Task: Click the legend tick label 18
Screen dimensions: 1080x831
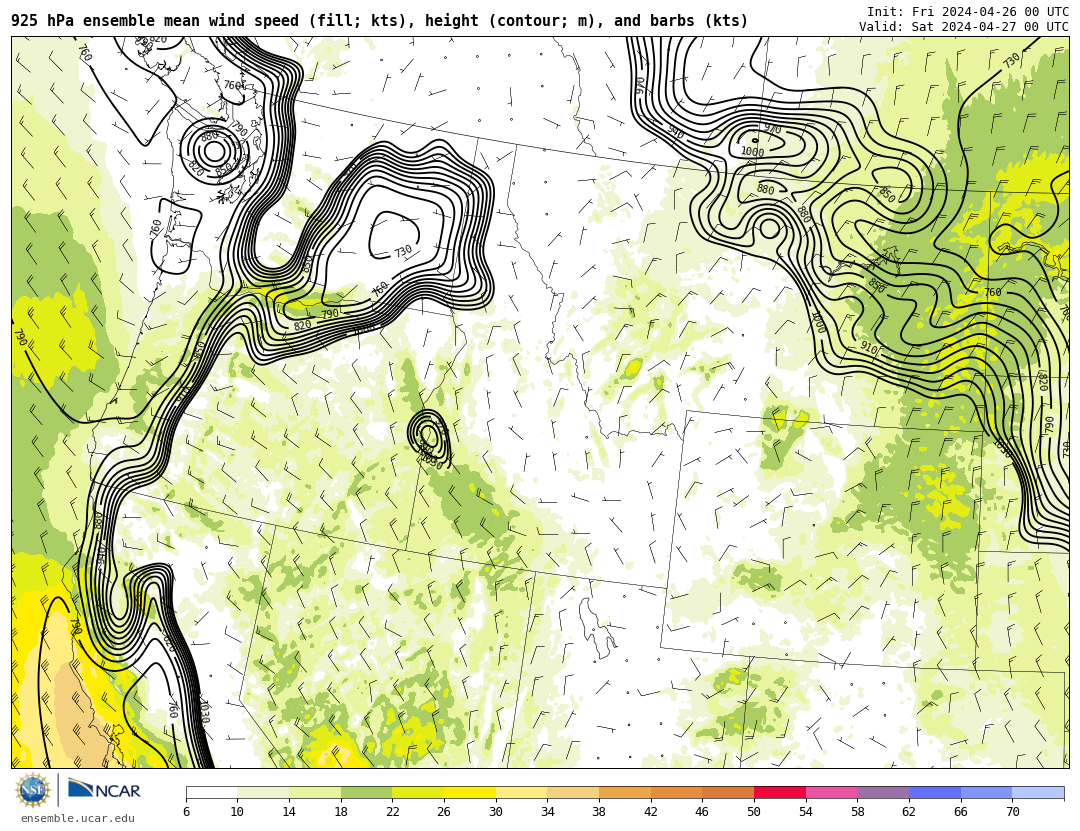Action: point(341,812)
